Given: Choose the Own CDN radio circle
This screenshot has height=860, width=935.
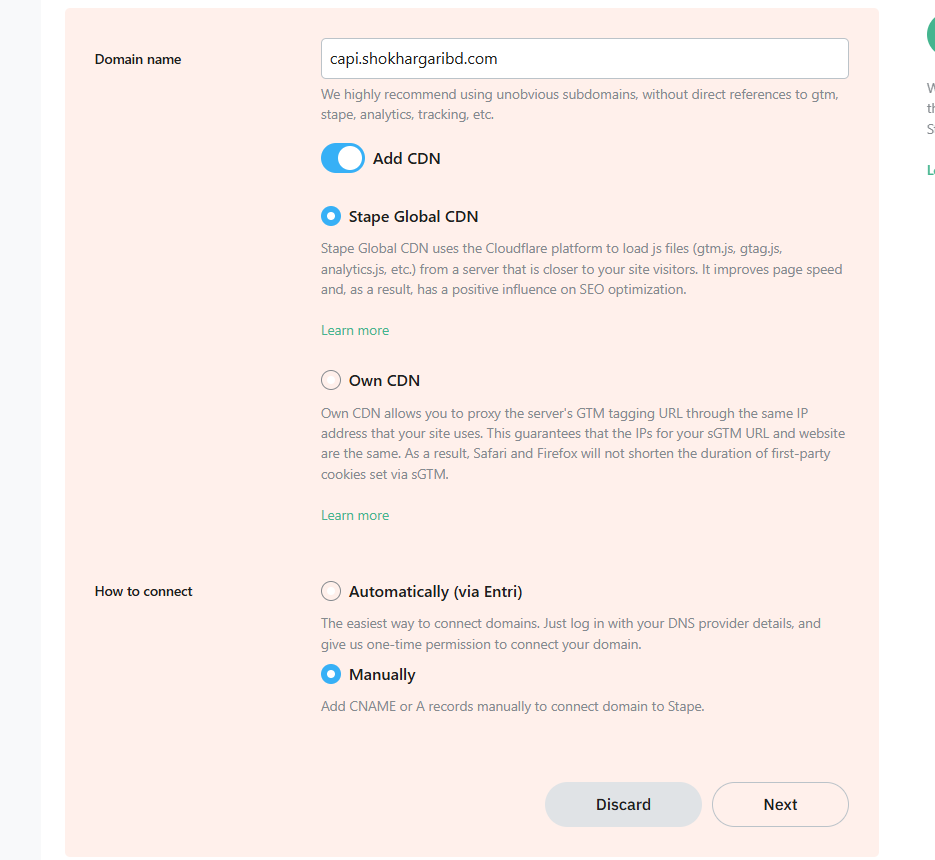Looking at the screenshot, I should (331, 380).
